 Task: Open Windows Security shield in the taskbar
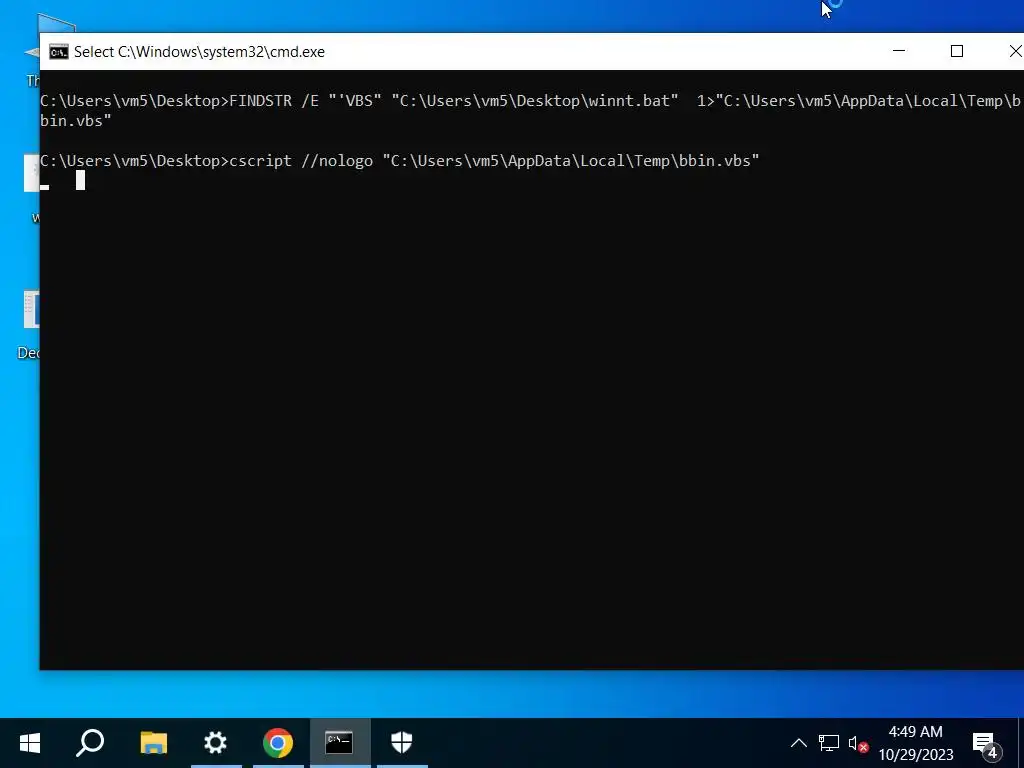point(402,743)
